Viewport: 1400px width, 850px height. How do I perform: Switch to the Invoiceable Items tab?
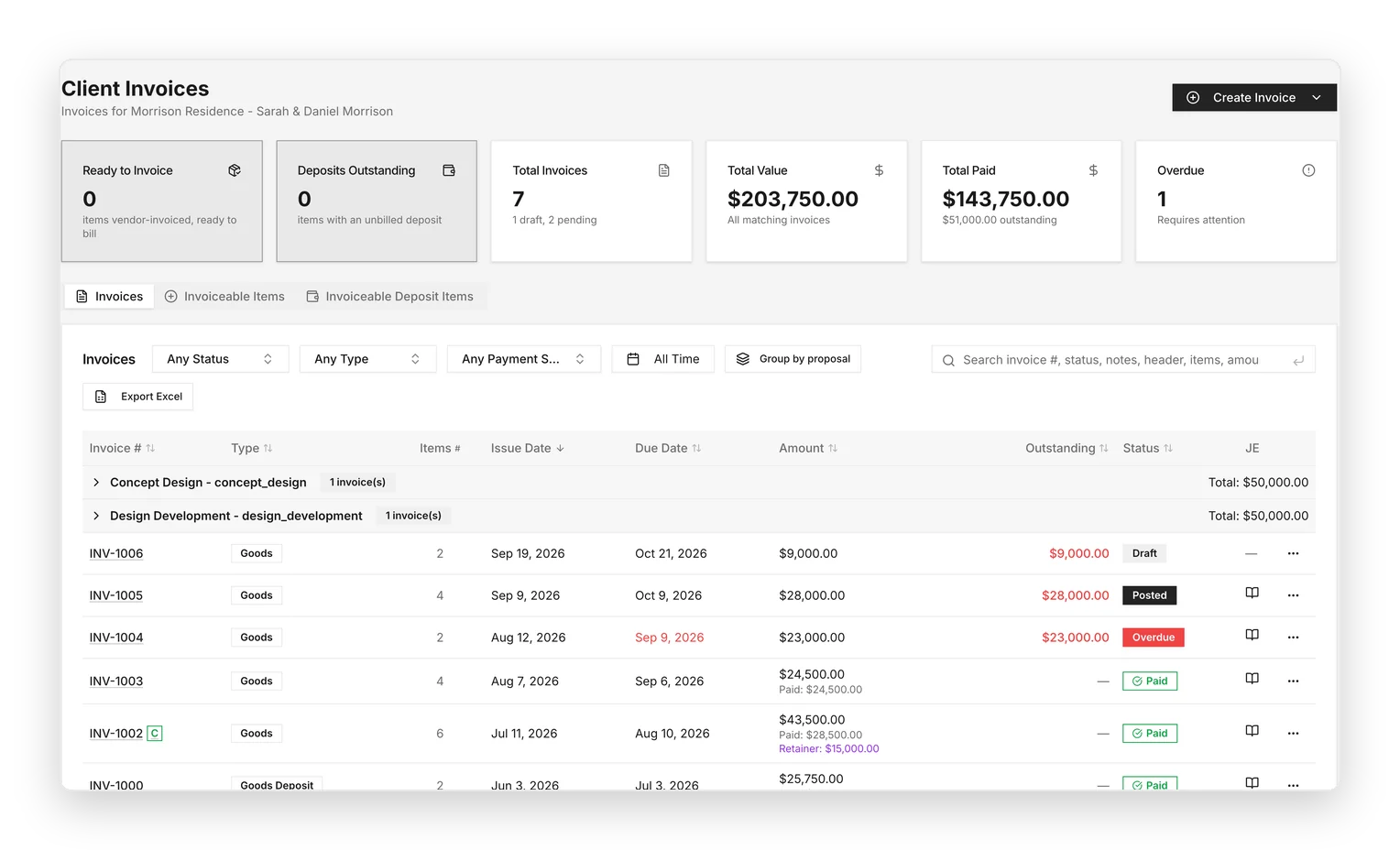[224, 296]
